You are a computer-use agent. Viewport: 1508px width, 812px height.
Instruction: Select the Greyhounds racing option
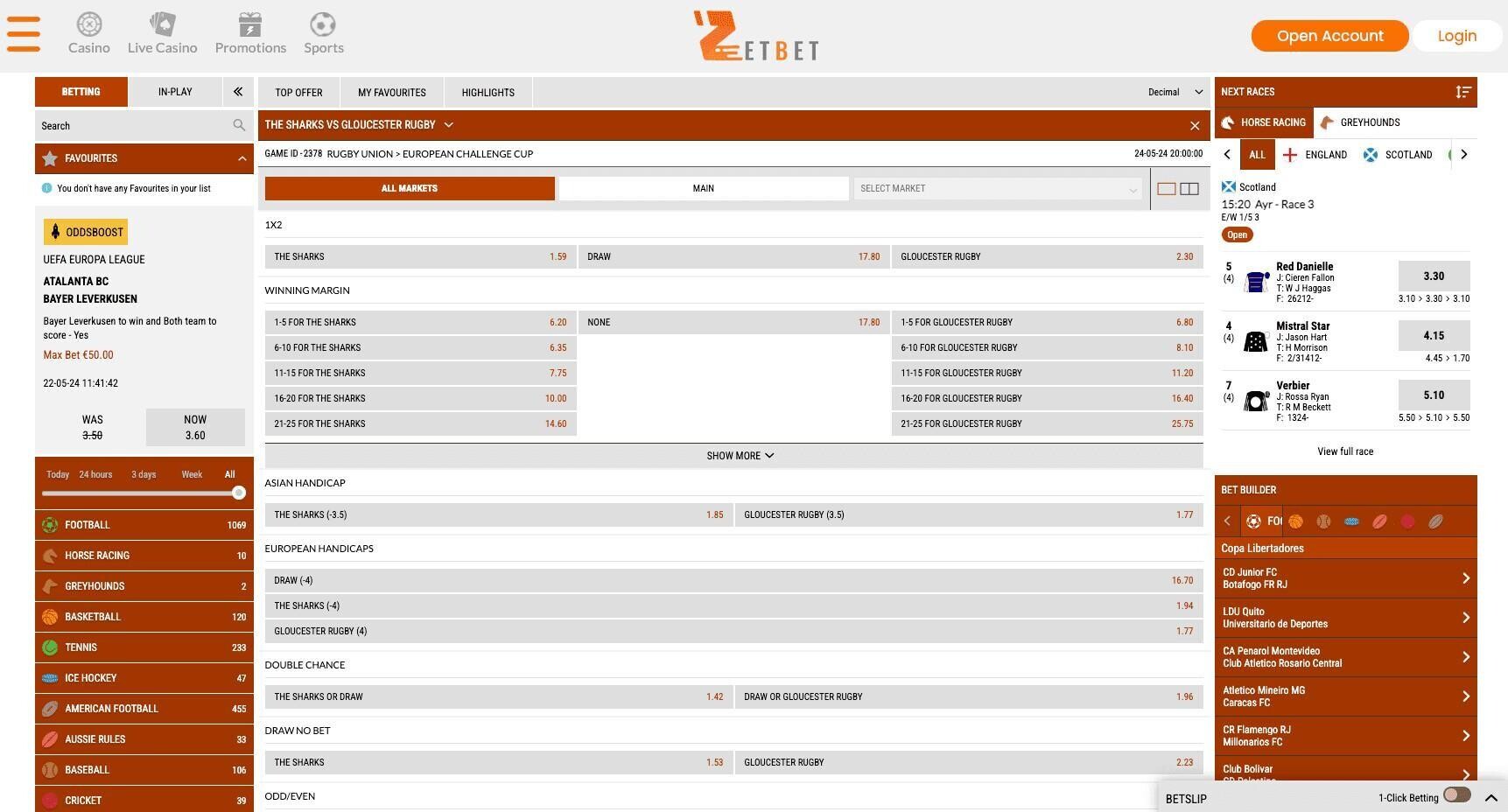coord(1360,122)
